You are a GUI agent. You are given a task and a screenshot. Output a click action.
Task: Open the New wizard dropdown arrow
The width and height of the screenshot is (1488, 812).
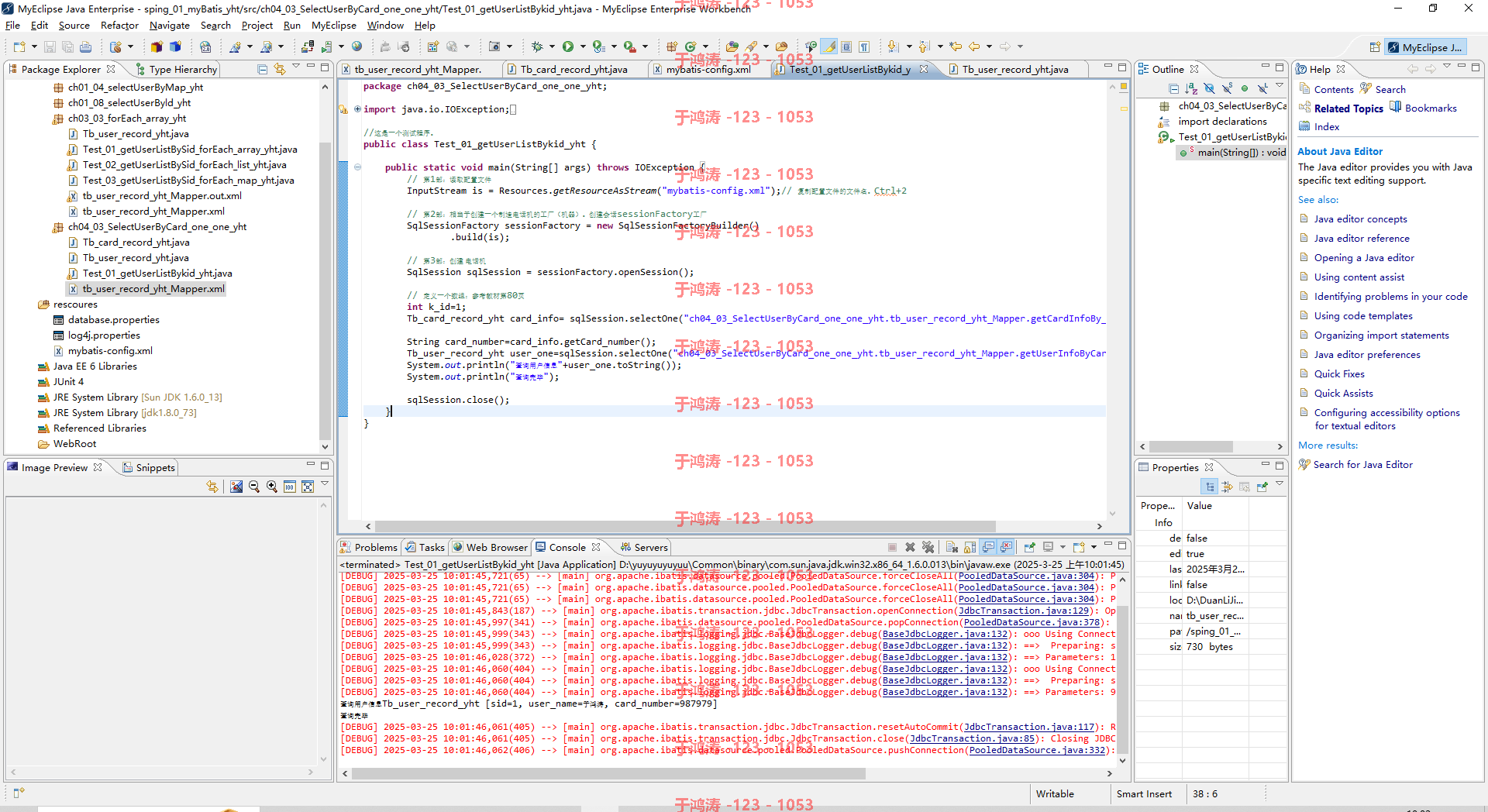34,46
